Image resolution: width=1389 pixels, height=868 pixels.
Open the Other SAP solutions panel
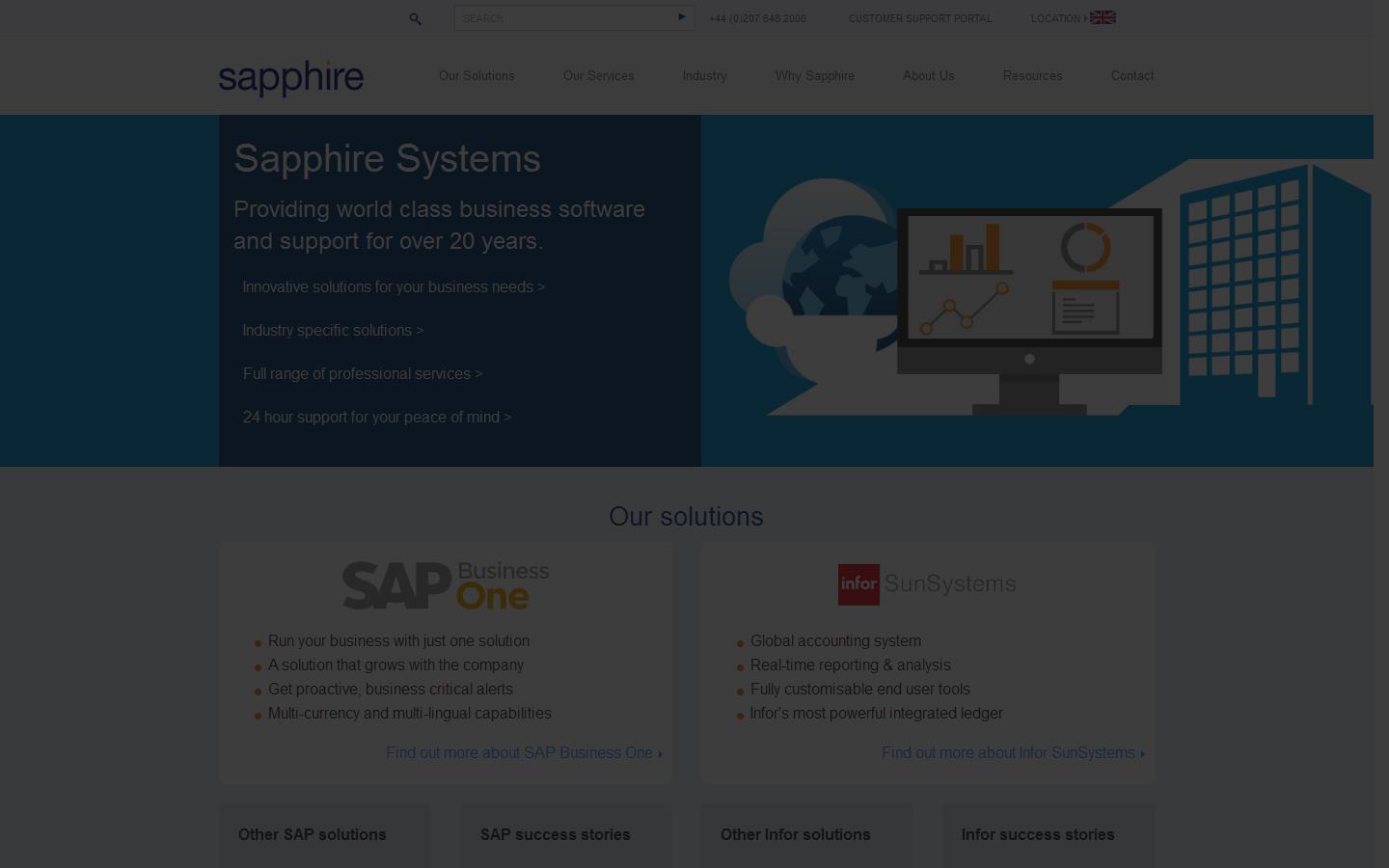[325, 836]
